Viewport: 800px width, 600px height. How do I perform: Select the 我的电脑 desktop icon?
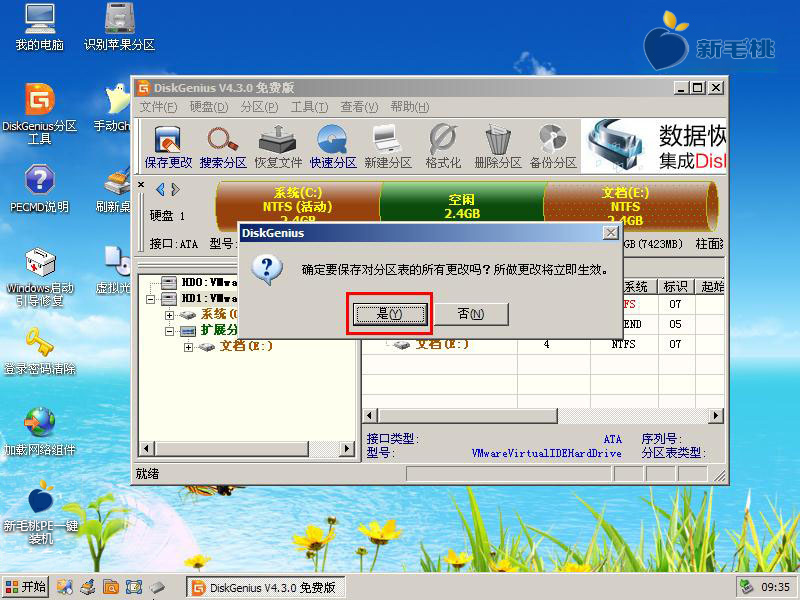39,27
